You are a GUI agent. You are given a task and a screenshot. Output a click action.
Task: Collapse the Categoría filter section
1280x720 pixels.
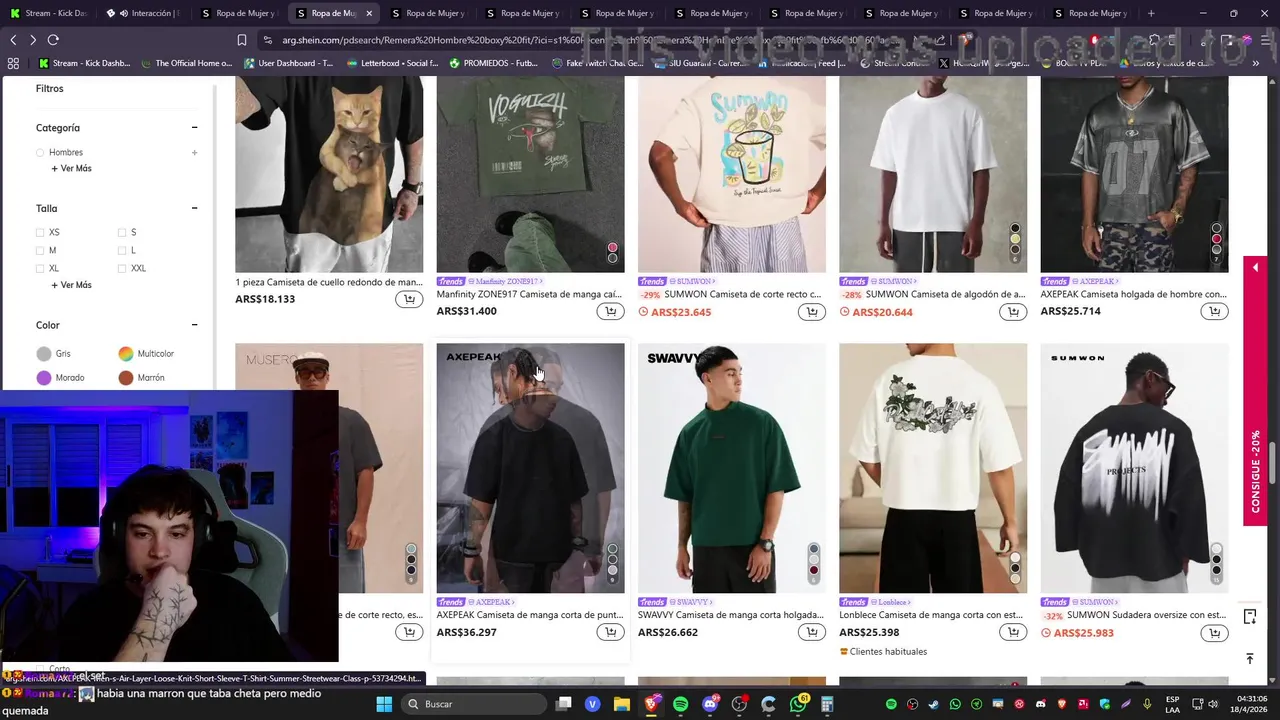[194, 128]
